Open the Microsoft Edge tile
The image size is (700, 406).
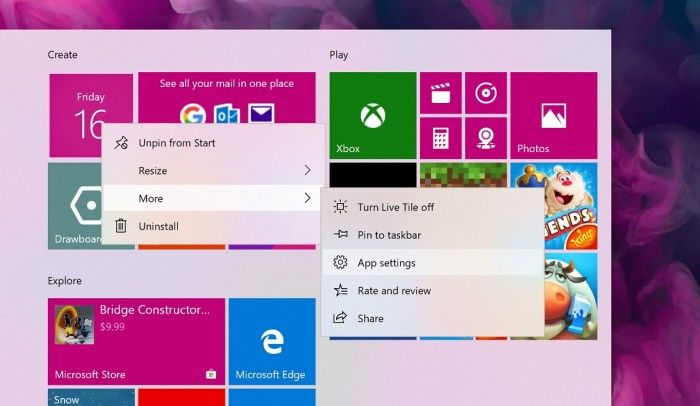click(x=271, y=342)
